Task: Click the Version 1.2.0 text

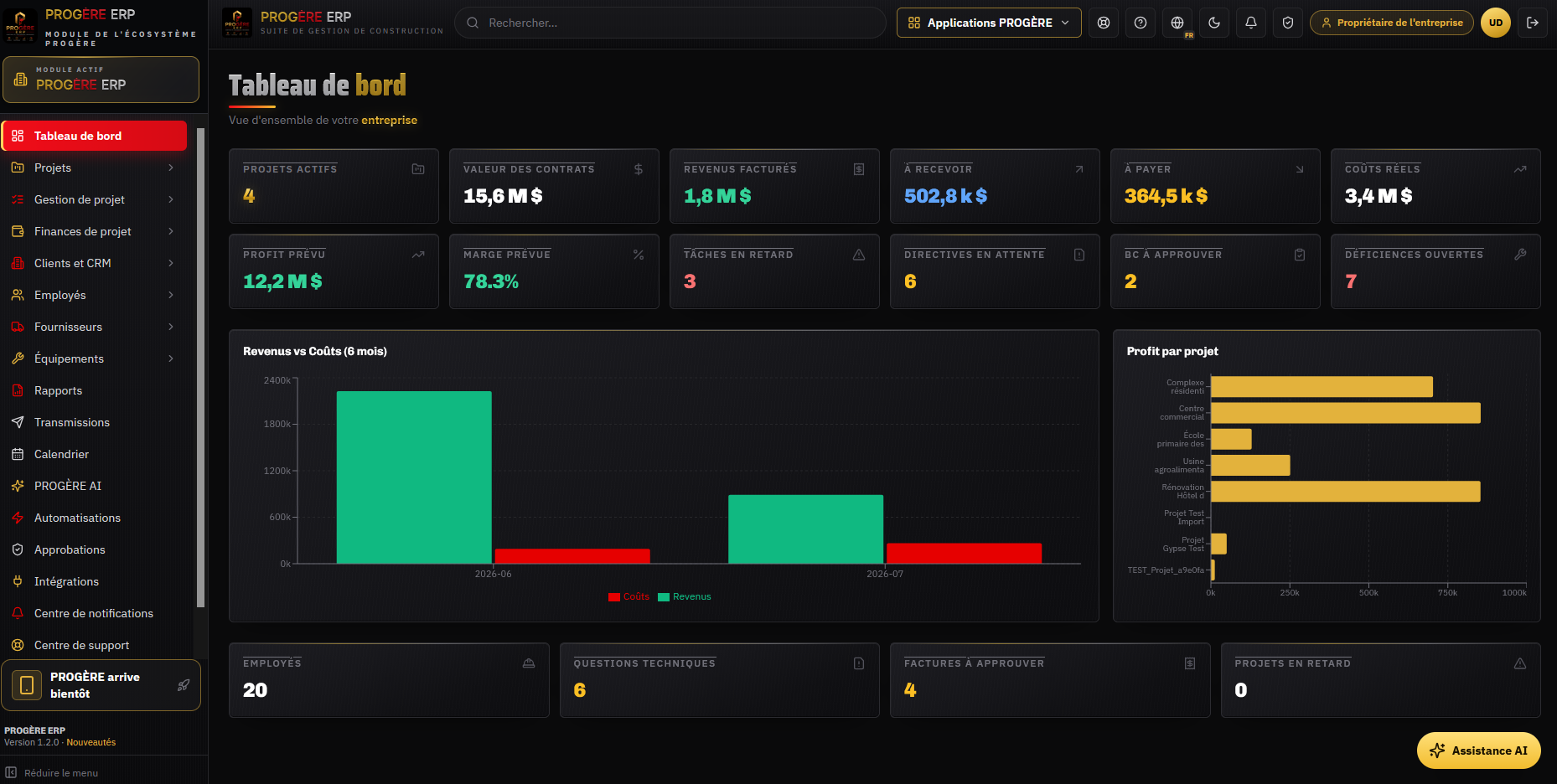Action: click(x=32, y=742)
